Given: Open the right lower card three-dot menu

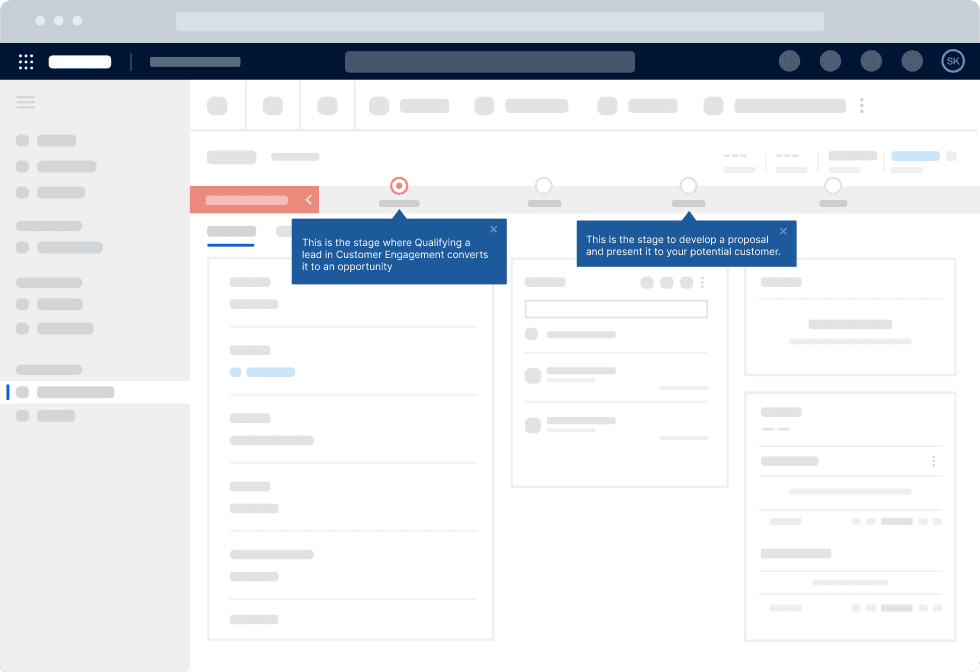Looking at the screenshot, I should point(933,461).
